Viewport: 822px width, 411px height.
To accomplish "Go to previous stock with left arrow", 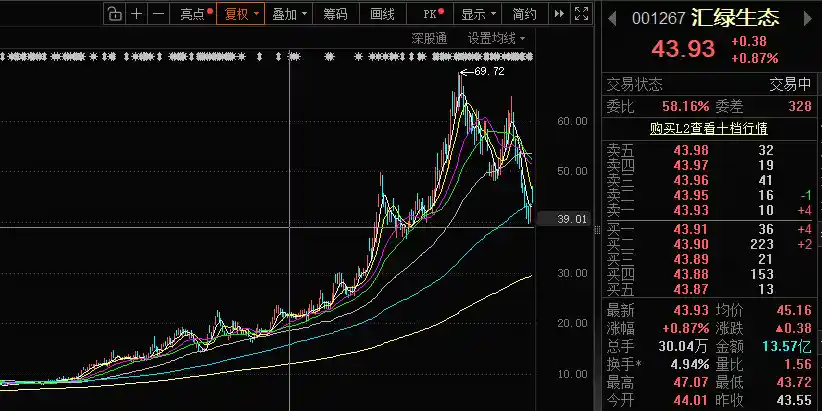I will [x=612, y=19].
